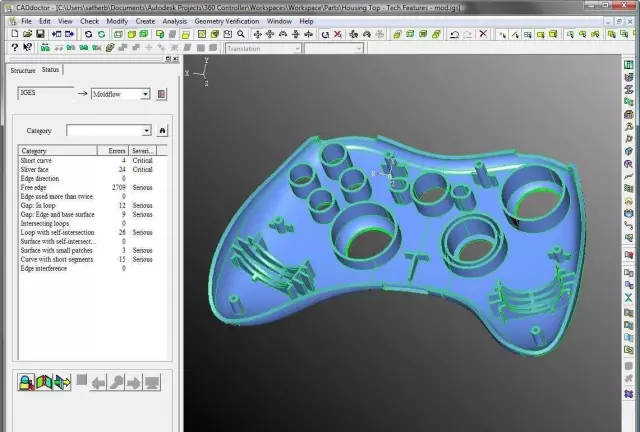The height and width of the screenshot is (432, 640).
Task: Click the What's This help pointer icon
Action: click(27, 48)
